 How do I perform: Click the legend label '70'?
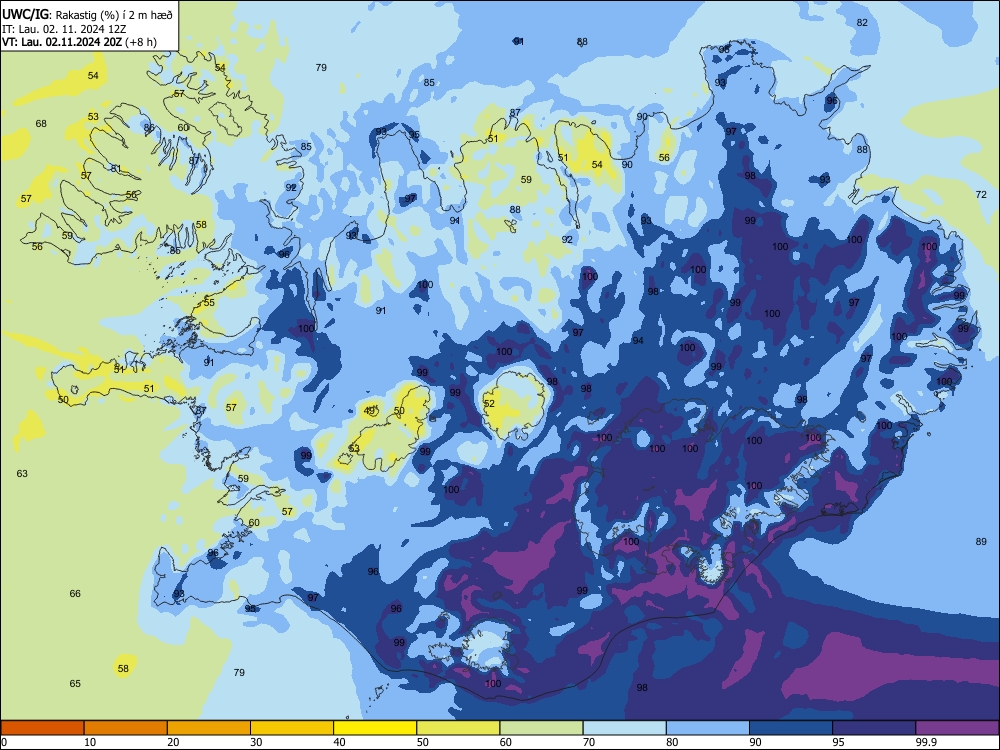click(x=589, y=742)
